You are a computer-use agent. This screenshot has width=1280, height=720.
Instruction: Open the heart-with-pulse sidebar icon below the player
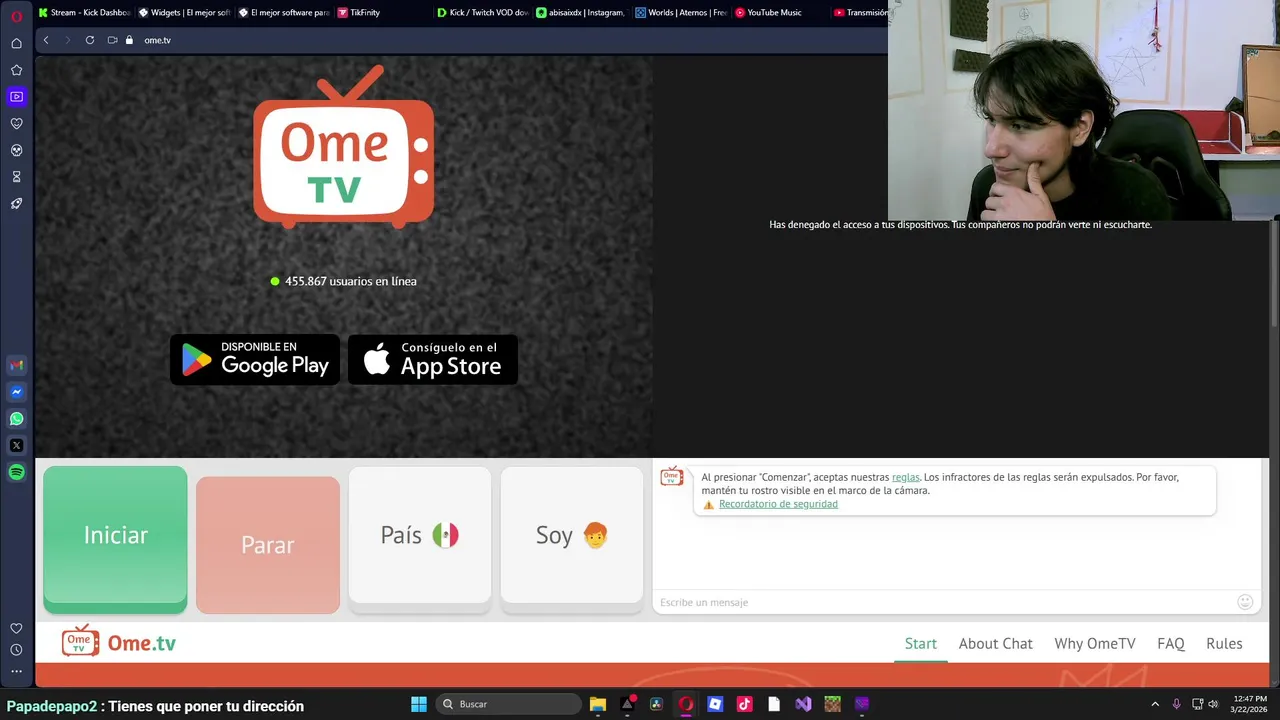tap(16, 124)
